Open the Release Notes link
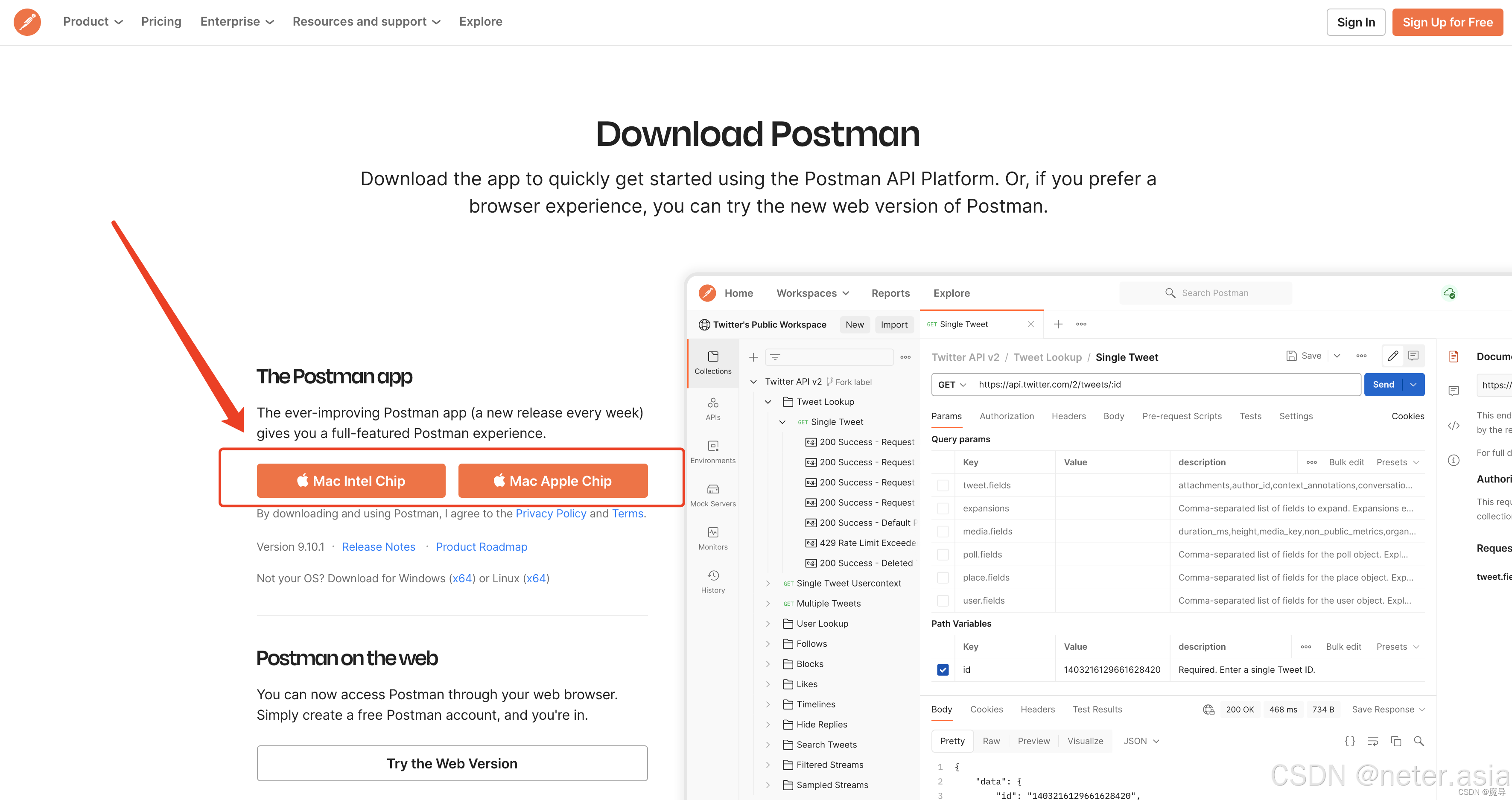The image size is (1512, 800). click(x=379, y=546)
